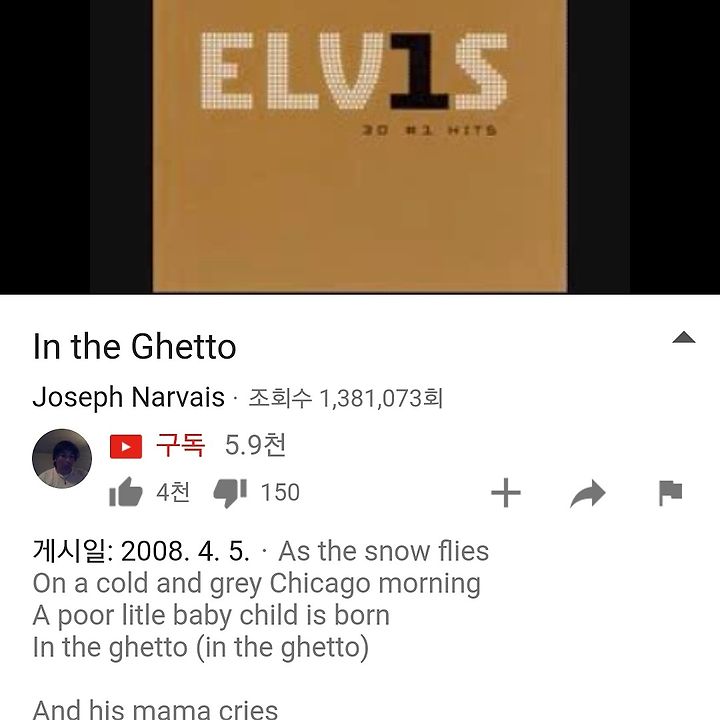Tap the Chicago morning lyrics line
Screen dimensions: 720x720
[257, 584]
